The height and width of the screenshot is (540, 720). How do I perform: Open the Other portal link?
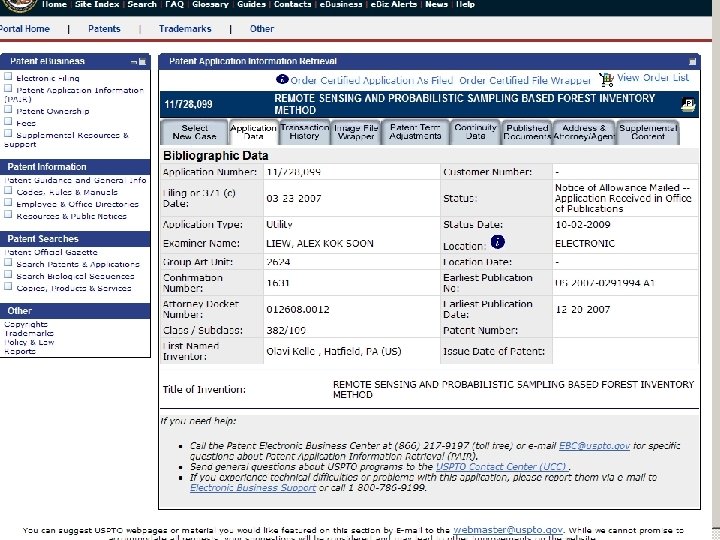point(262,29)
